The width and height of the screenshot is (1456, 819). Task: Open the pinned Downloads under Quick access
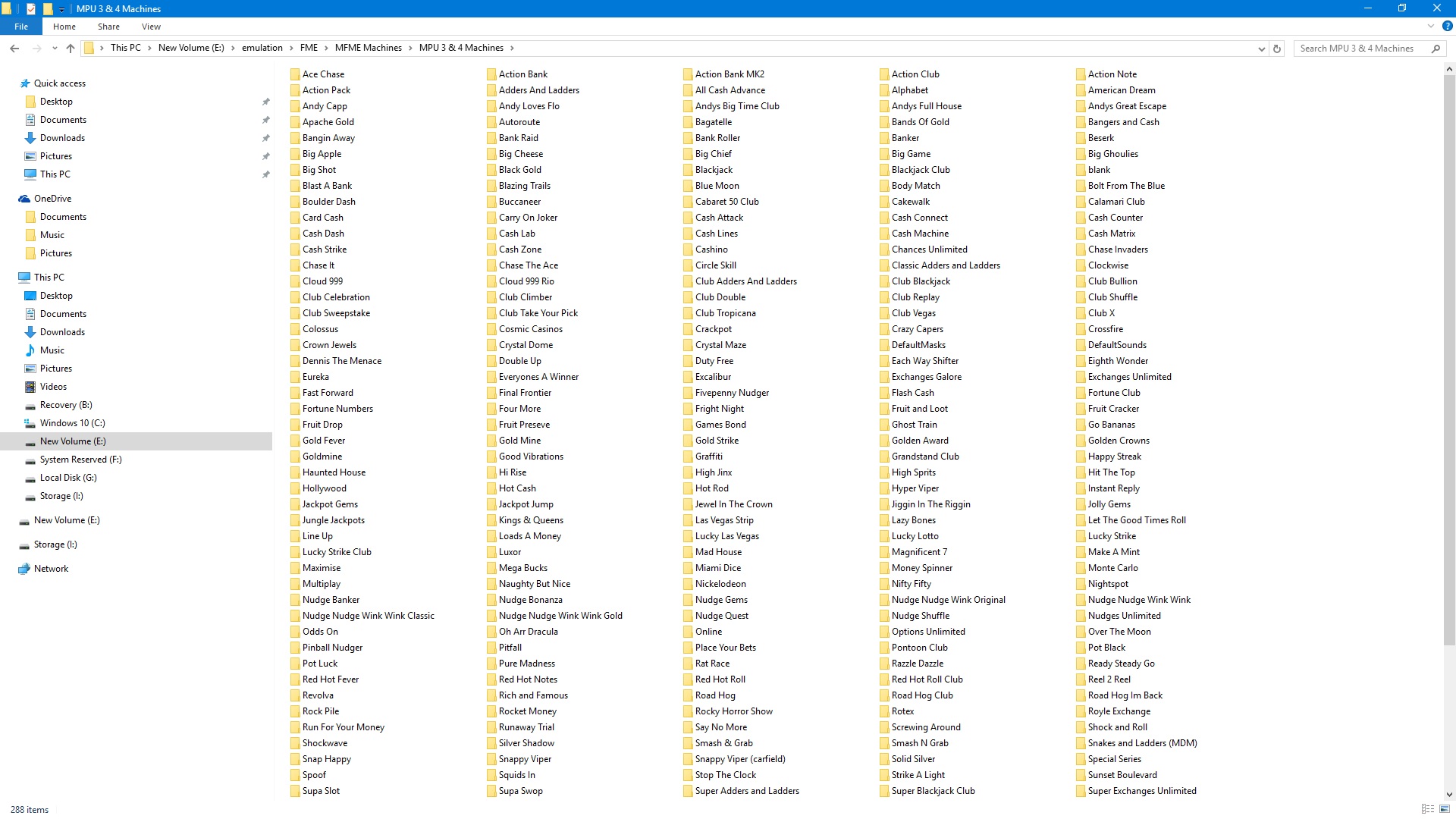(62, 138)
